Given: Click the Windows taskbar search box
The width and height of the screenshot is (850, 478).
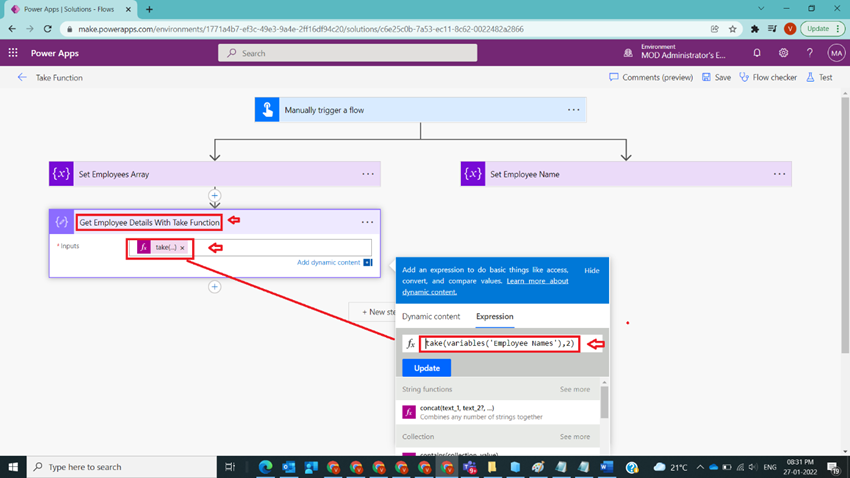Looking at the screenshot, I should point(121,467).
